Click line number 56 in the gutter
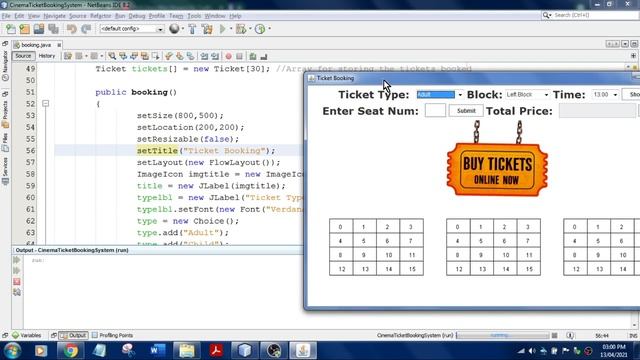Image resolution: width=640 pixels, height=360 pixels. (31, 151)
